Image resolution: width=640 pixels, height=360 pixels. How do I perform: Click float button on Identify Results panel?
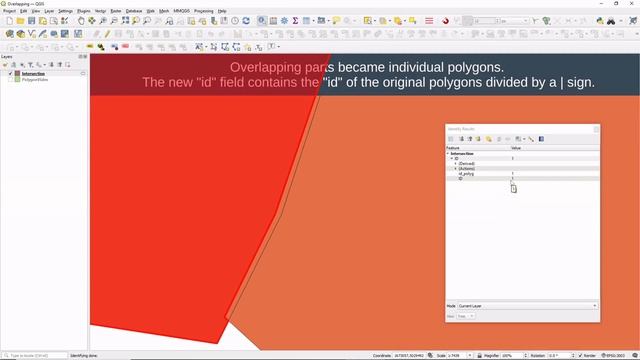click(596, 129)
